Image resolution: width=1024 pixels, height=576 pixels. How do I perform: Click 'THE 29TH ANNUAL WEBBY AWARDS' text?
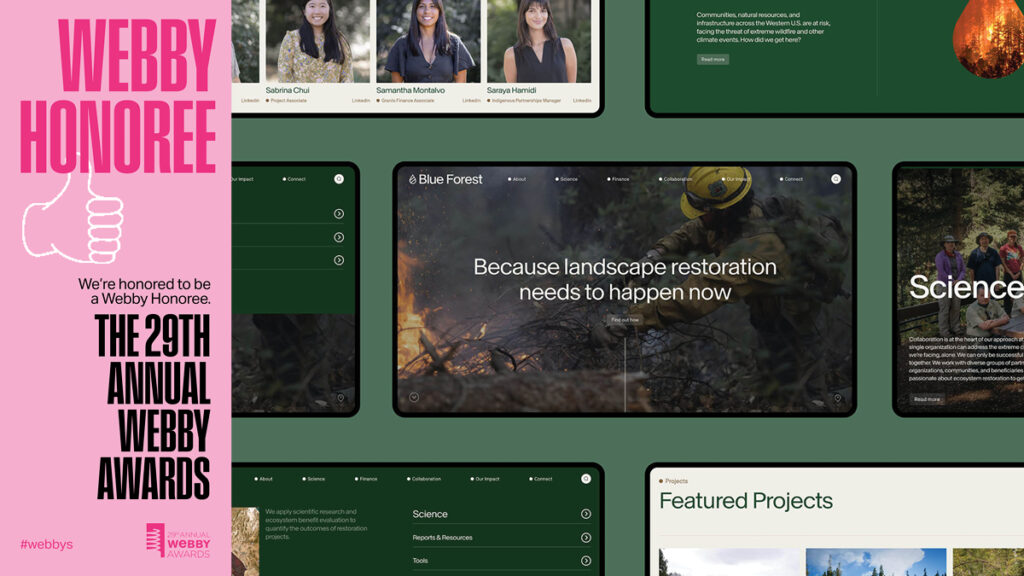(x=153, y=407)
